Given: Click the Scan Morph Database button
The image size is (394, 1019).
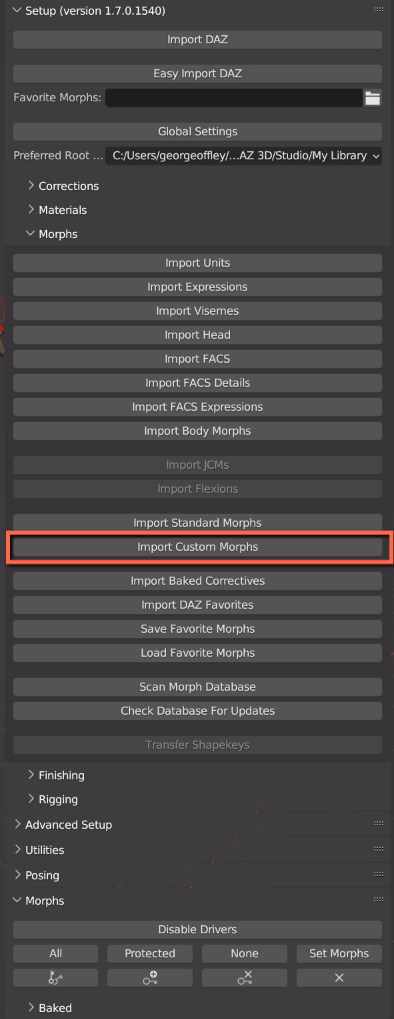Looking at the screenshot, I should 198,687.
